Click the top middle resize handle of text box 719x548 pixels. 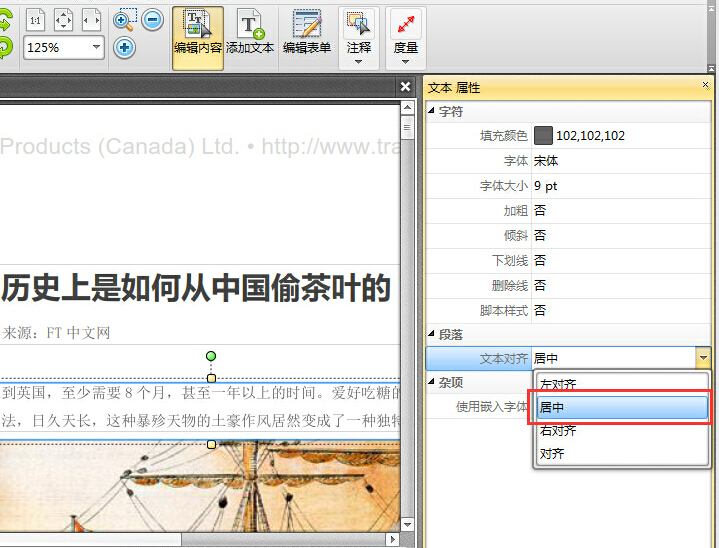point(211,378)
